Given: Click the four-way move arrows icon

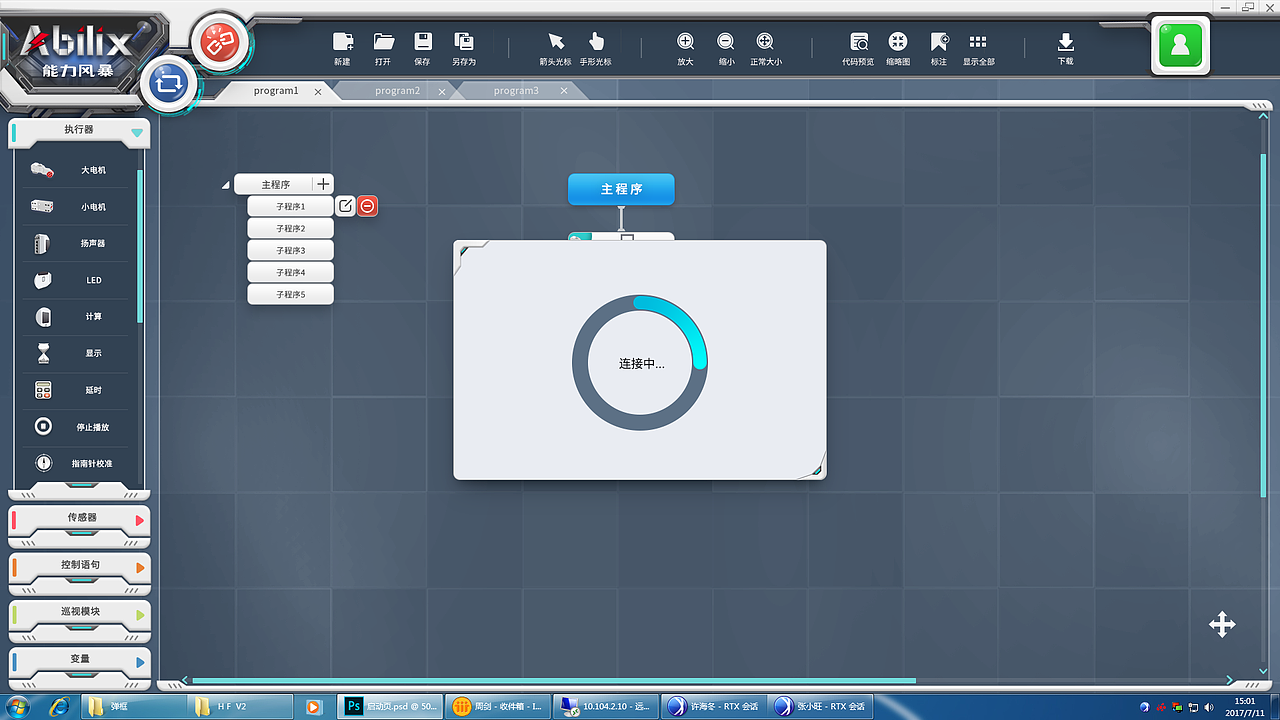Looking at the screenshot, I should pyautogui.click(x=1222, y=625).
